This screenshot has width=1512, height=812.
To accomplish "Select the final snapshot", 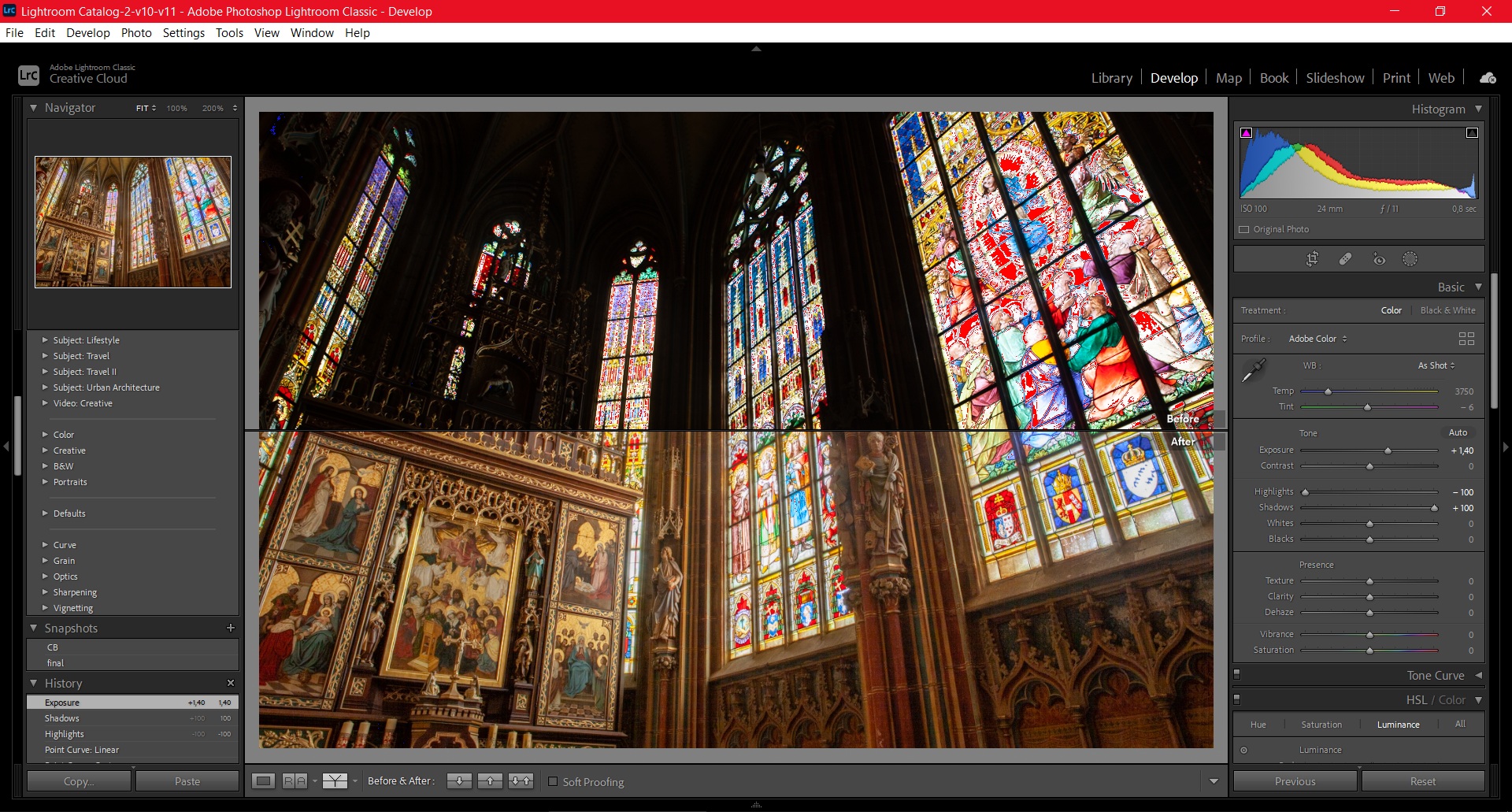I will pyautogui.click(x=132, y=663).
